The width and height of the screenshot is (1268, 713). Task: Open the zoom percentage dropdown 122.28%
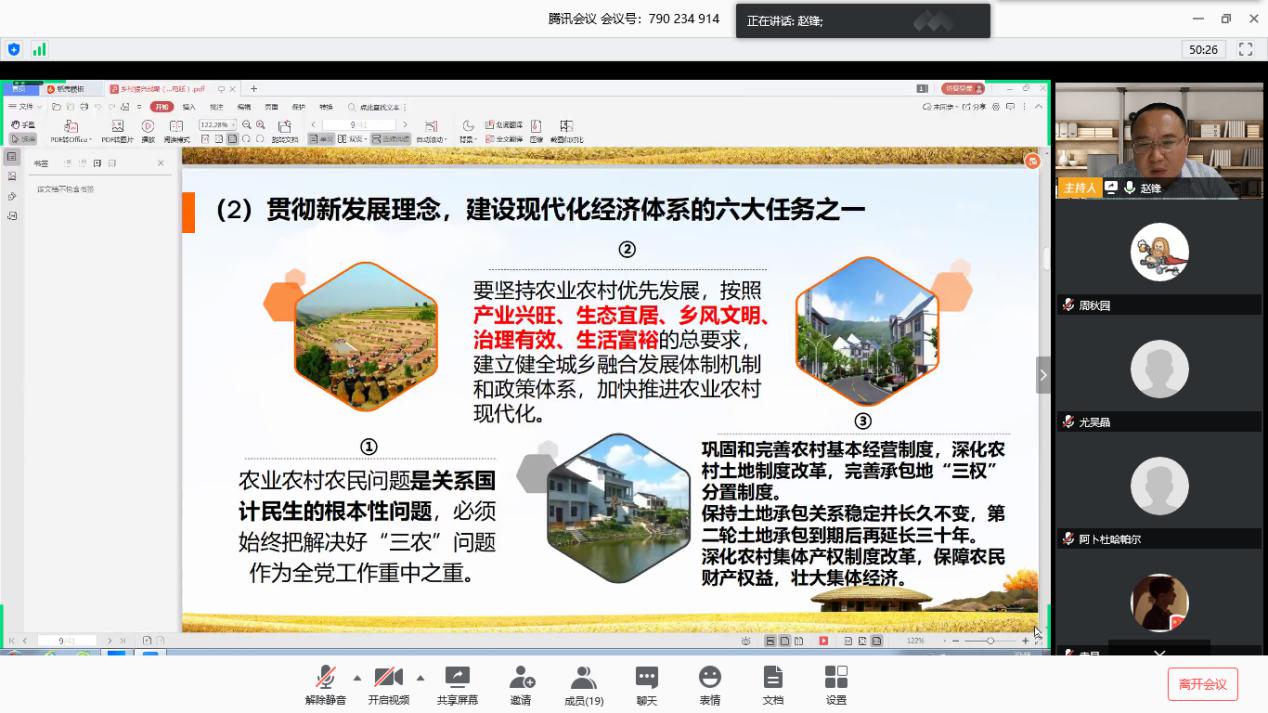coord(217,125)
